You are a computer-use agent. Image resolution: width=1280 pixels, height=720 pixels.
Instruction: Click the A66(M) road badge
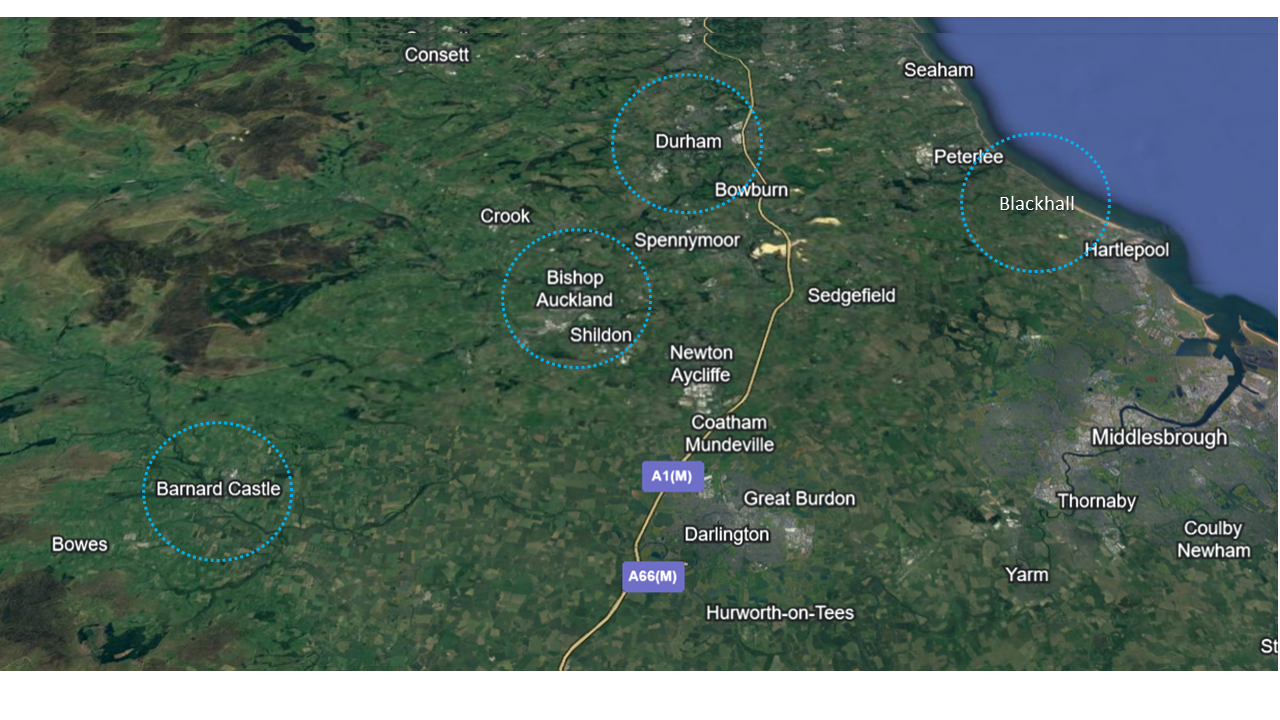click(x=653, y=576)
